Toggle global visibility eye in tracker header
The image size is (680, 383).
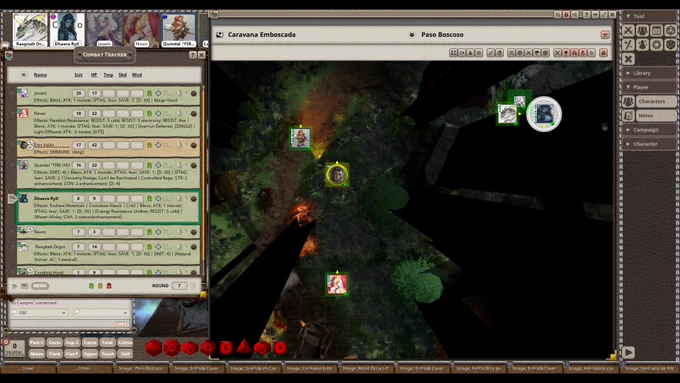click(23, 75)
